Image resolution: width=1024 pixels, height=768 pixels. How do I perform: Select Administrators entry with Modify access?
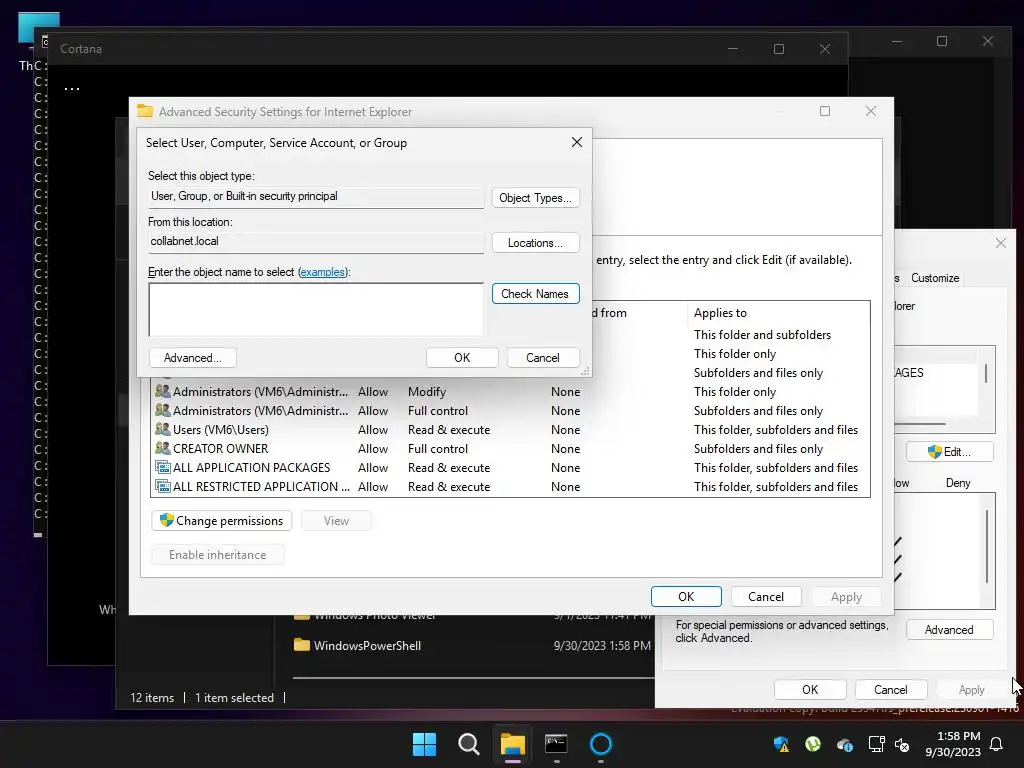tap(510, 392)
